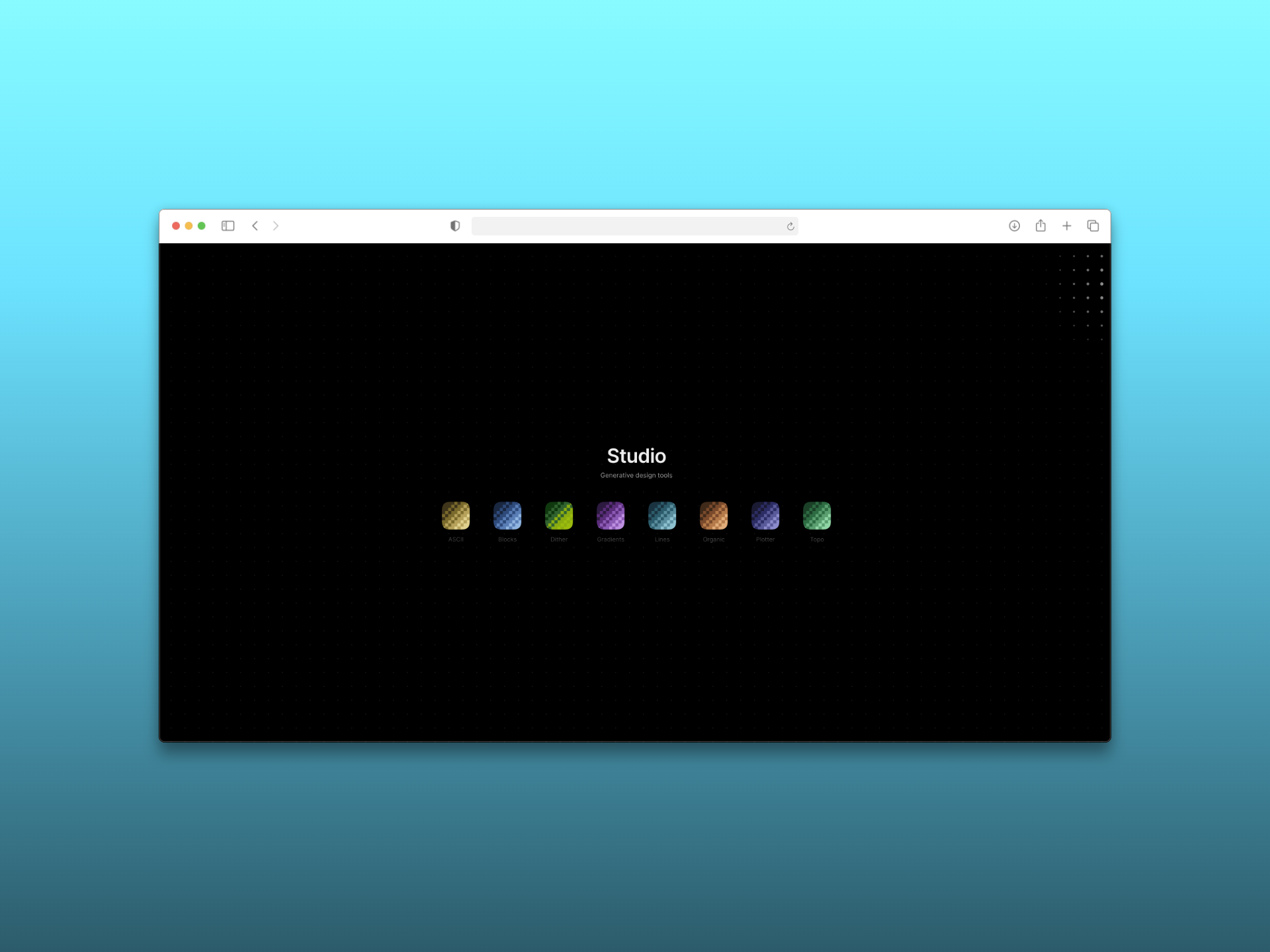Click the browser address bar
Viewport: 1270px width, 952px height.
(x=628, y=226)
